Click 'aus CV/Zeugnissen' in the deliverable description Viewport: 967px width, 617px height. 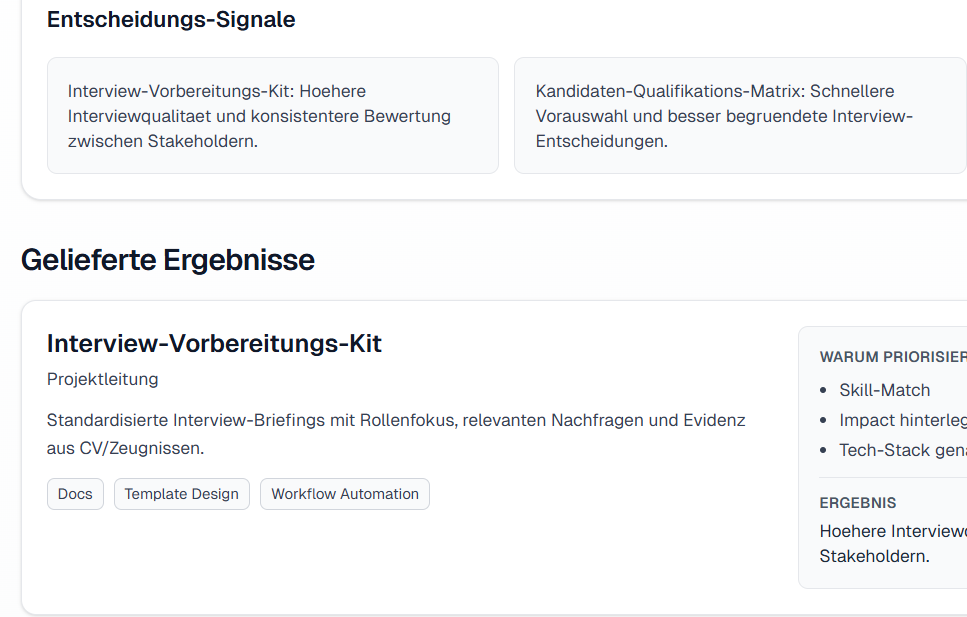tap(125, 448)
